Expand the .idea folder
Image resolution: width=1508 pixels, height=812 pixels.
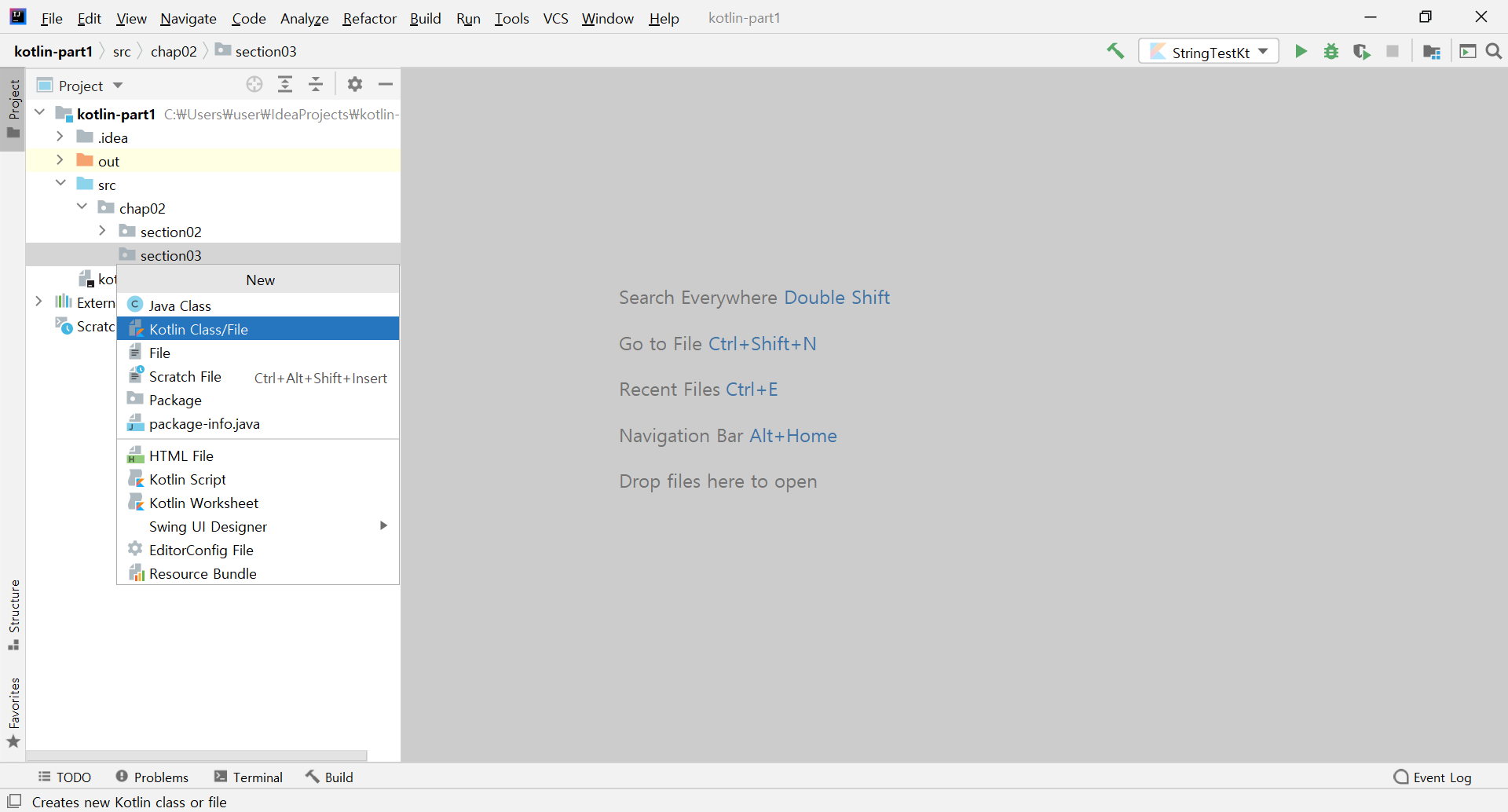(x=60, y=137)
